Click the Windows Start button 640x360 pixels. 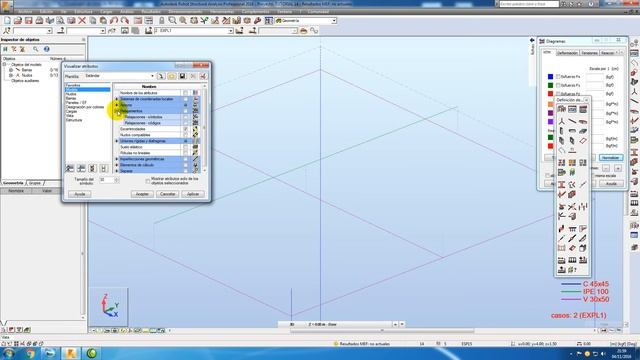[x=8, y=353]
